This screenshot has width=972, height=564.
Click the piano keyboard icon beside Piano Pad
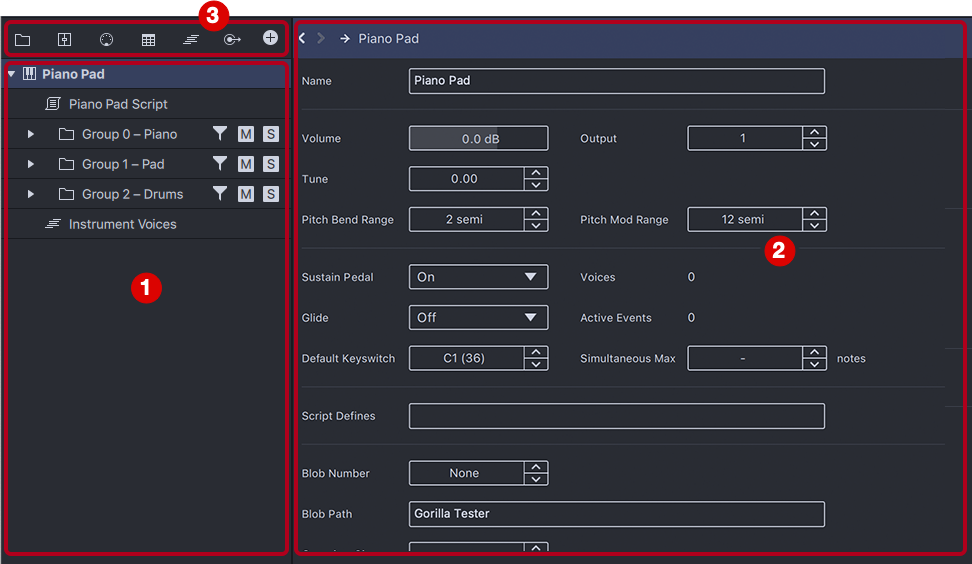click(29, 74)
